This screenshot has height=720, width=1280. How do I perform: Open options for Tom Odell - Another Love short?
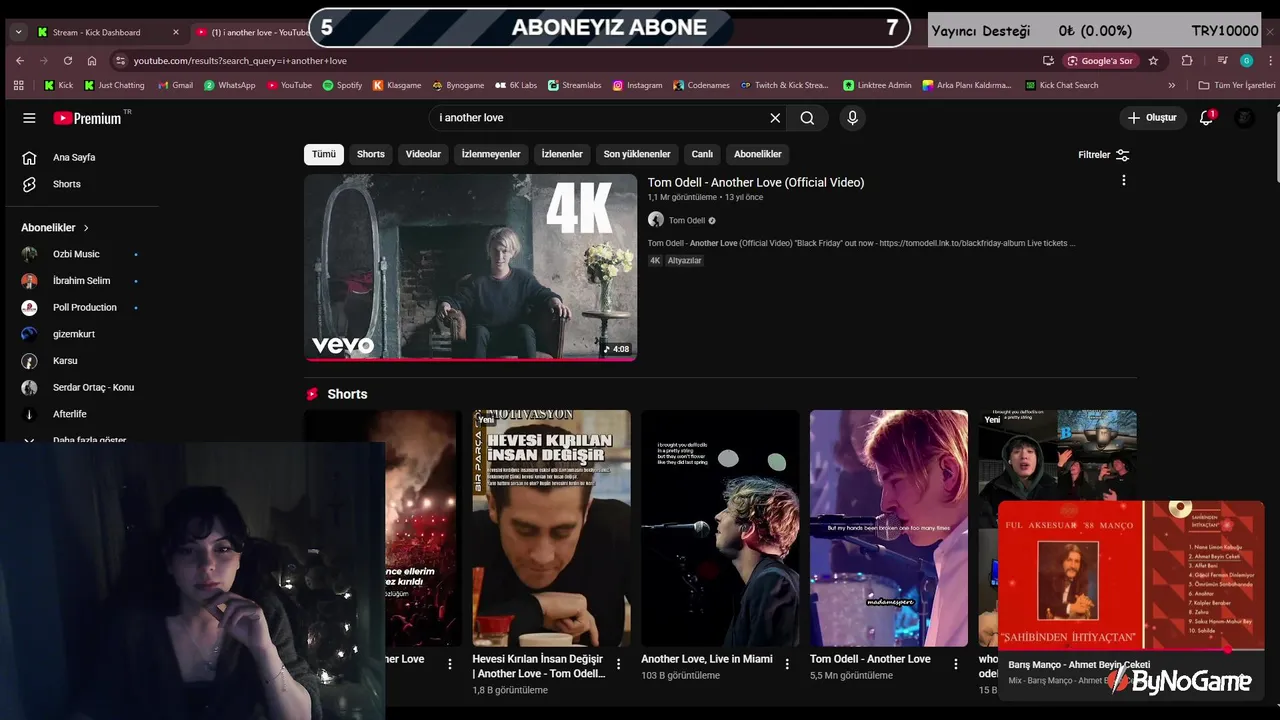(955, 664)
